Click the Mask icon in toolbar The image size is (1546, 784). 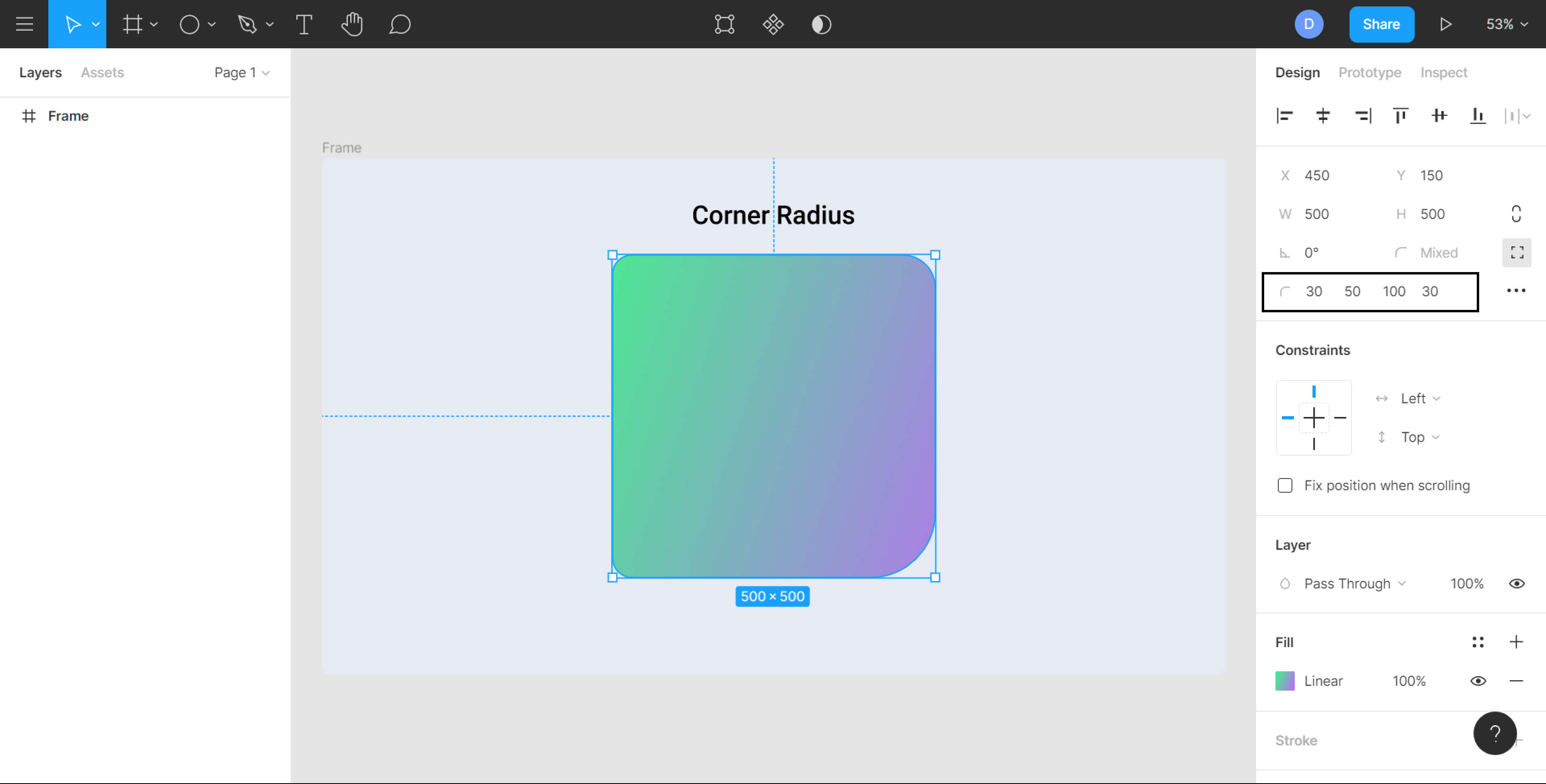click(821, 24)
